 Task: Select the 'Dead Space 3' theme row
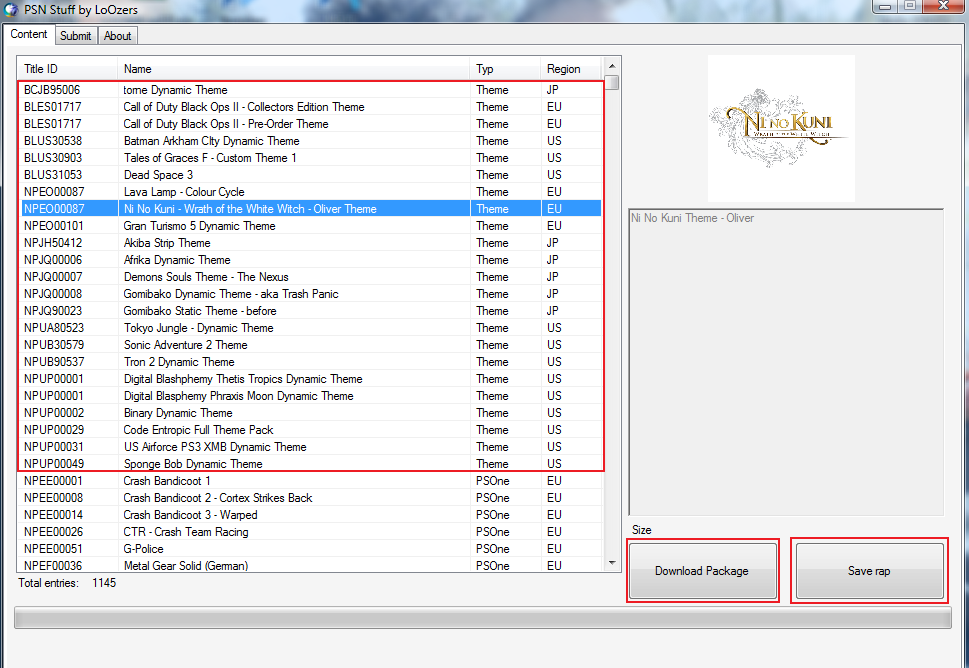[311, 175]
